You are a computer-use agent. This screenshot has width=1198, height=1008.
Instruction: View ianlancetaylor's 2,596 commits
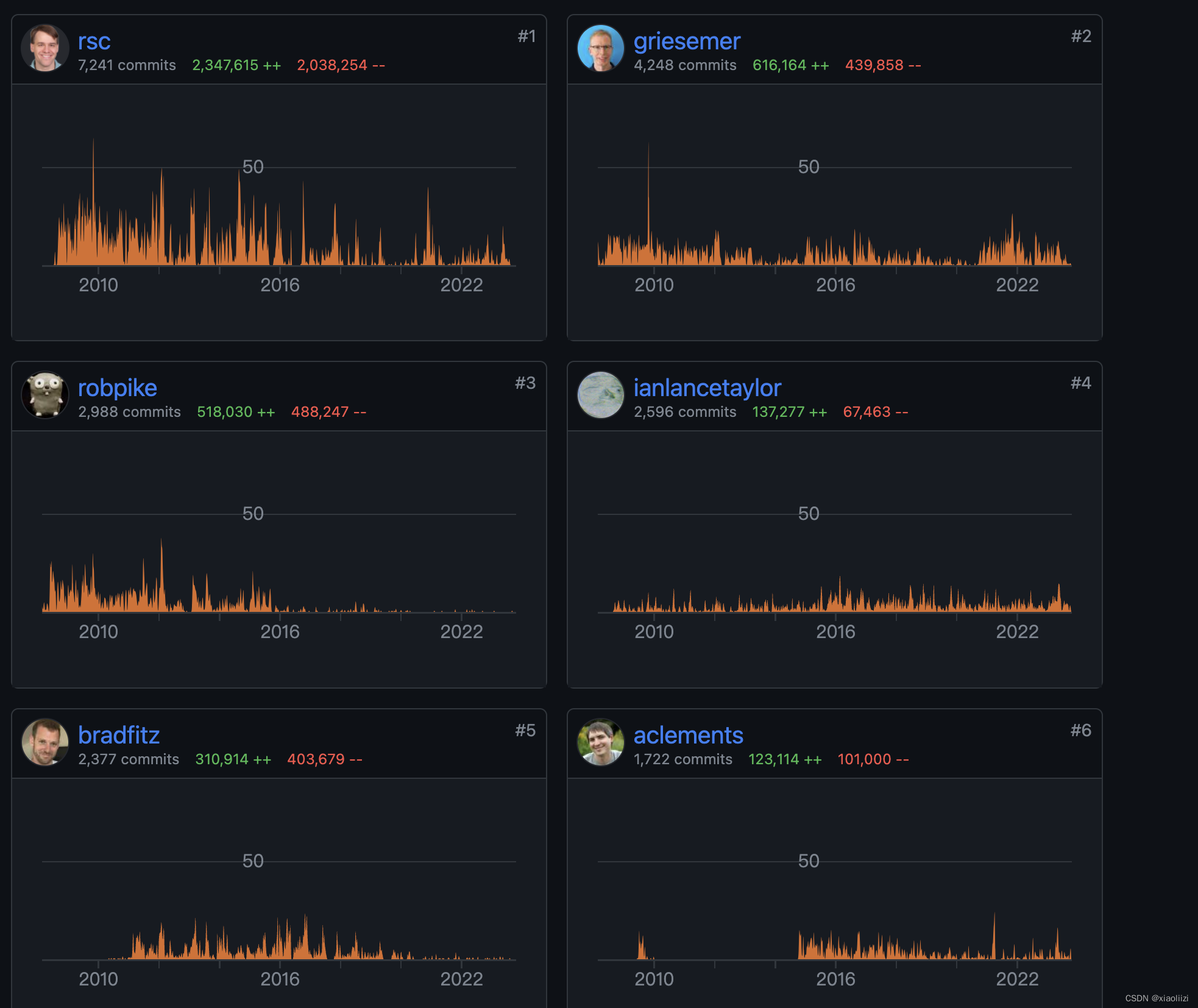coord(685,412)
